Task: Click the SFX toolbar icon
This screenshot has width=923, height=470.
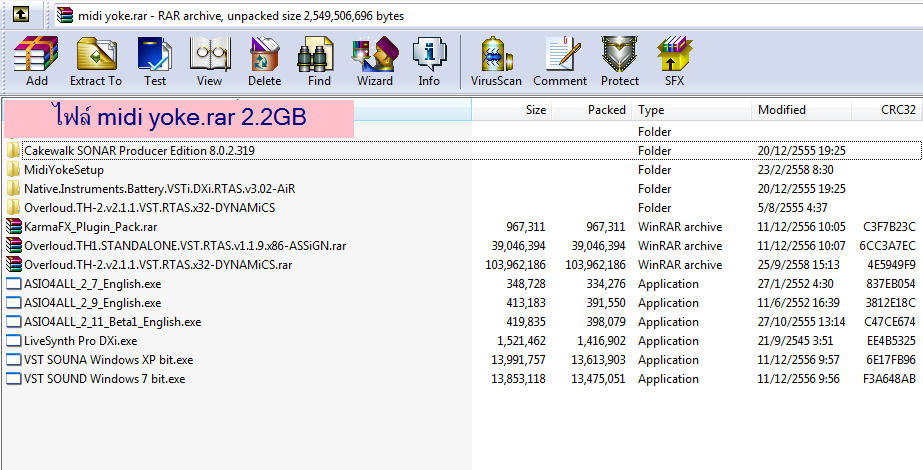Action: click(x=675, y=61)
